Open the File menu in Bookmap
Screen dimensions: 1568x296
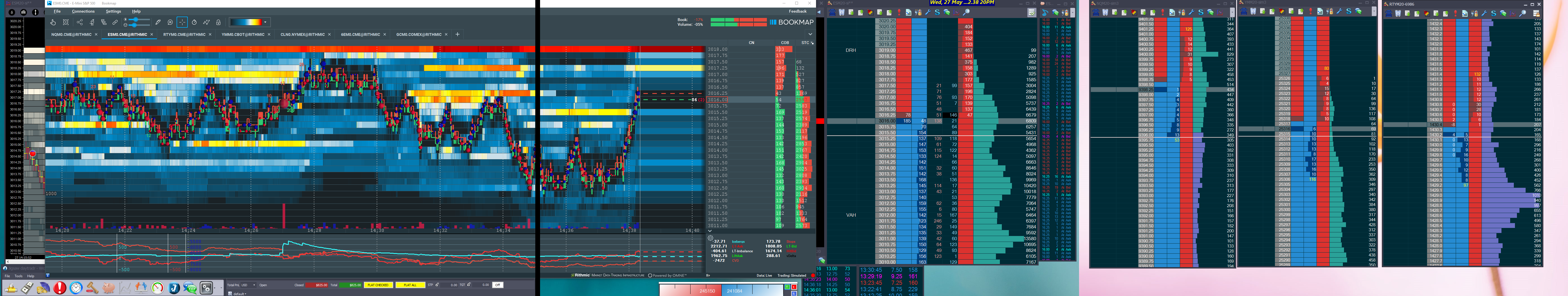pos(57,11)
